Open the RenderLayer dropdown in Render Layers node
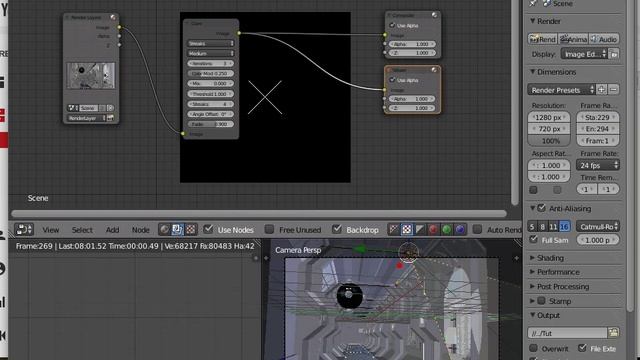Image resolution: width=640 pixels, height=360 pixels. tap(87, 118)
